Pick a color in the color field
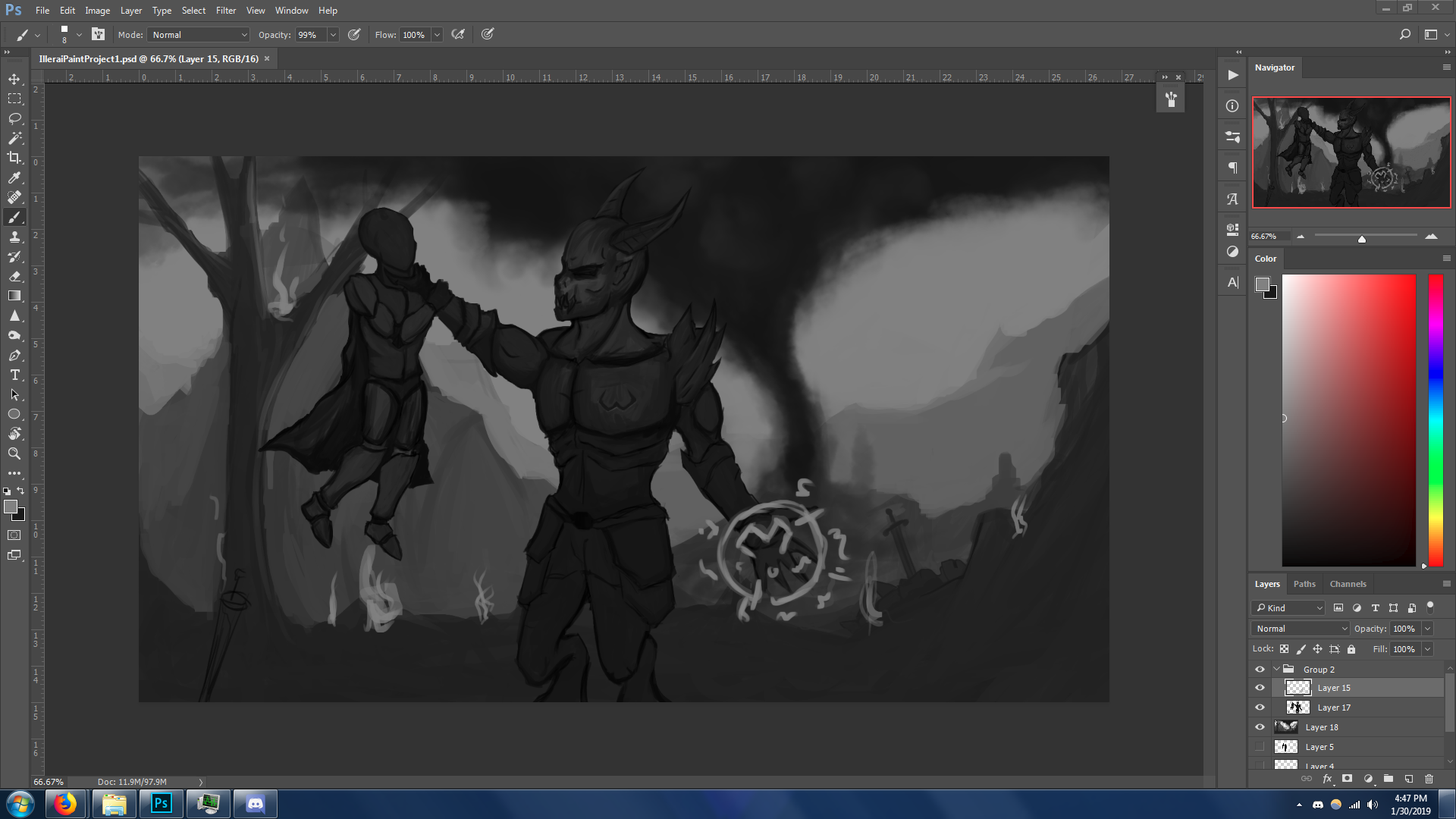This screenshot has width=1456, height=819. coord(1348,420)
